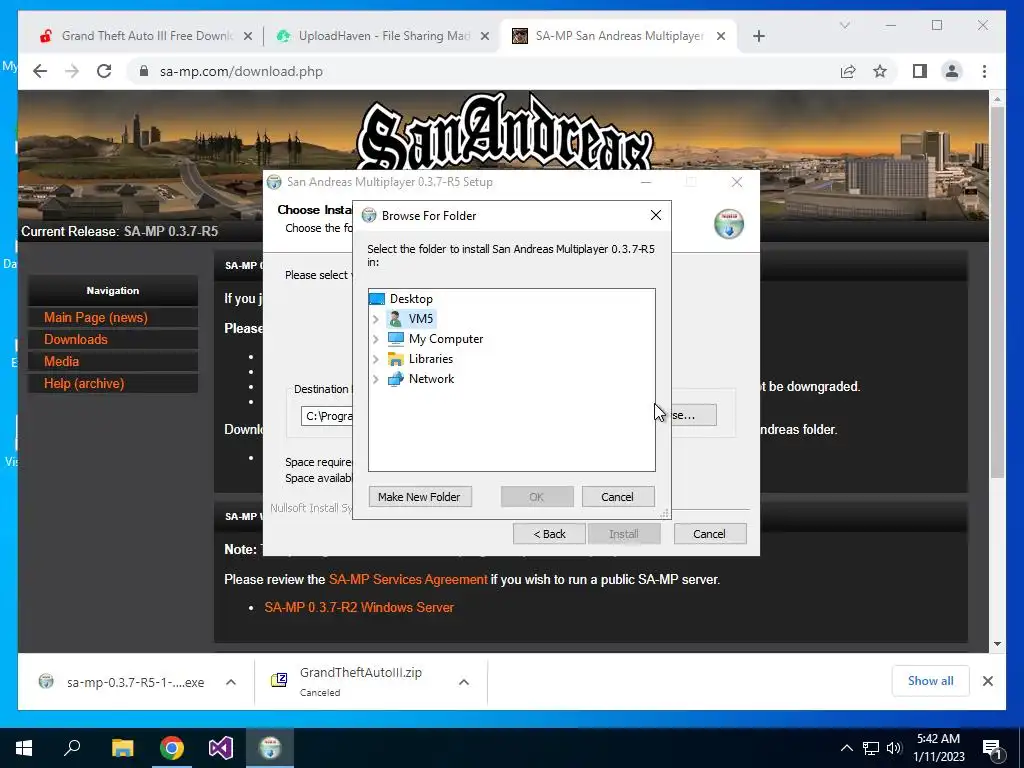
Task: Open the network status tray icon
Action: [x=871, y=748]
